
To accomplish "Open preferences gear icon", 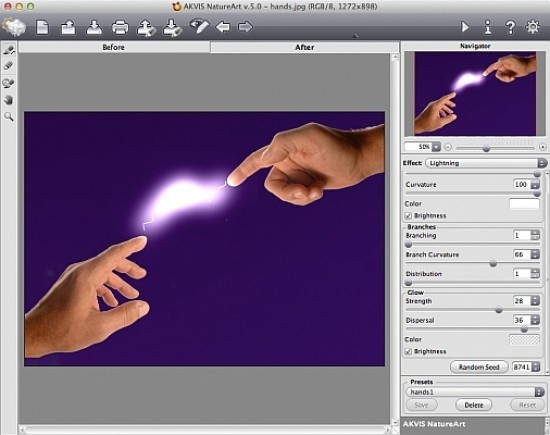I will pos(533,27).
